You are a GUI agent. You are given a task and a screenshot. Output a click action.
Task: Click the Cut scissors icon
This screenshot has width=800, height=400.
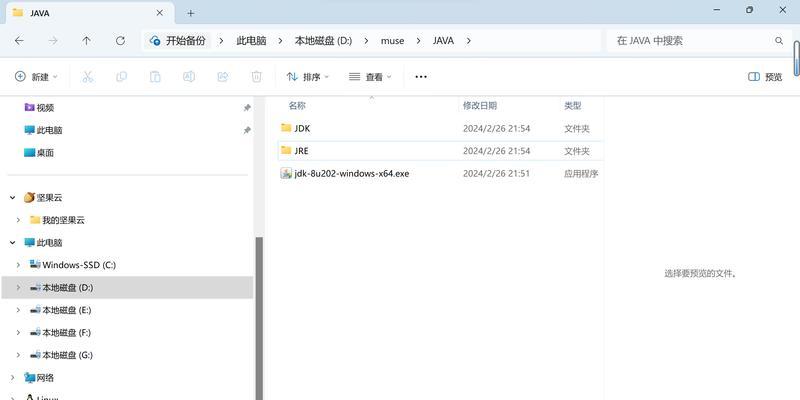(x=88, y=77)
